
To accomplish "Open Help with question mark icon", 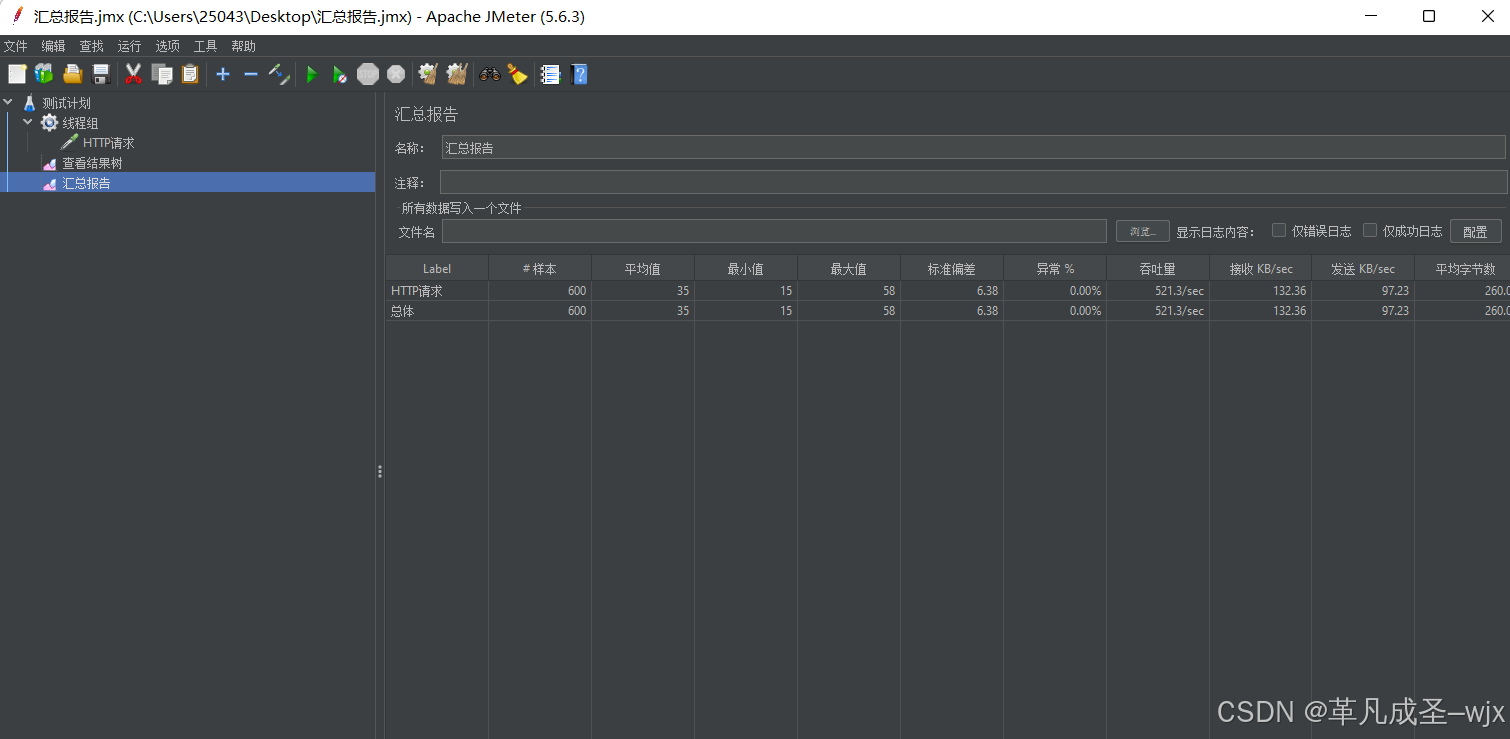I will pos(578,74).
